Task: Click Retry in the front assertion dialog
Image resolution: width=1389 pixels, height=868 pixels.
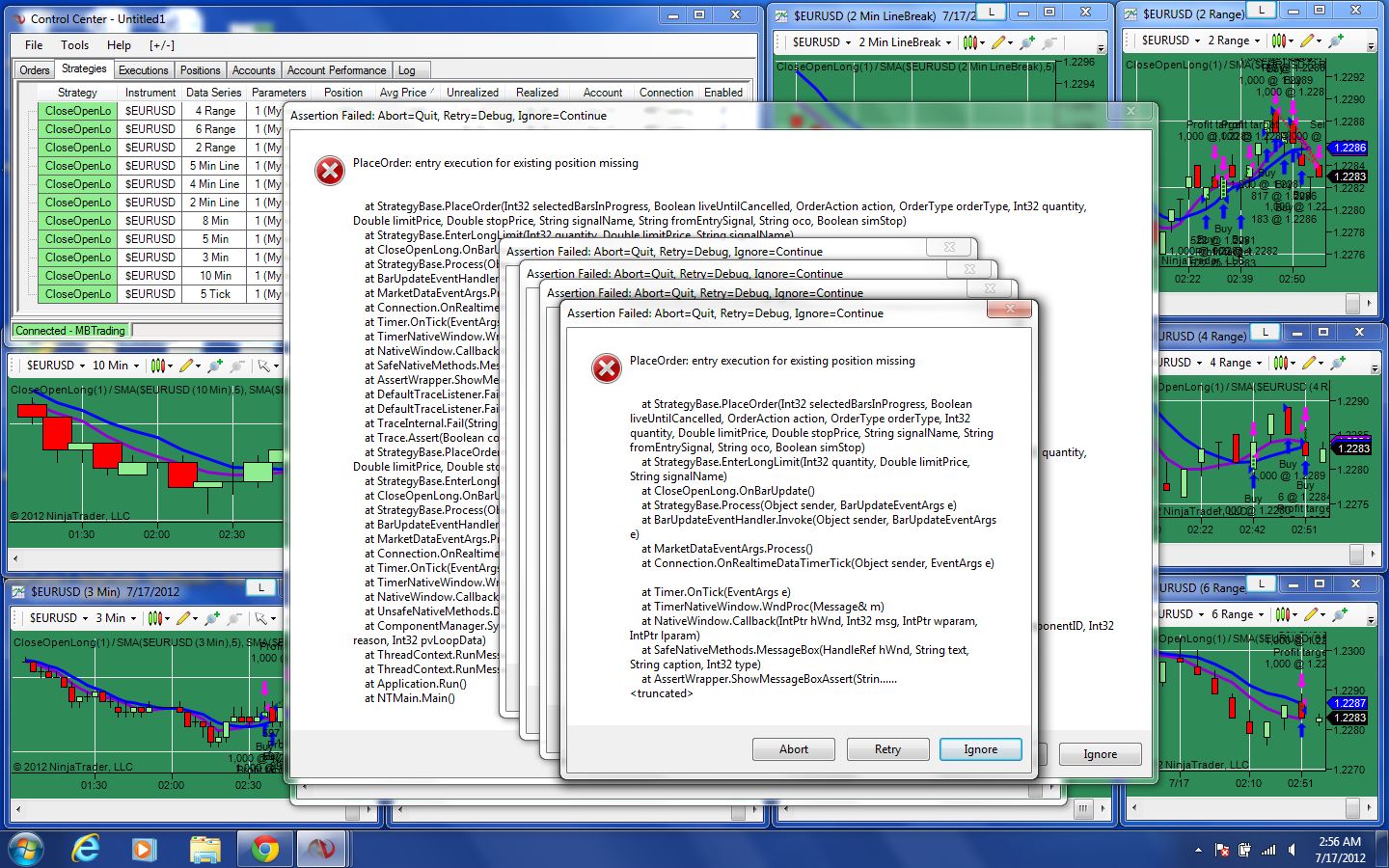Action: click(x=887, y=749)
